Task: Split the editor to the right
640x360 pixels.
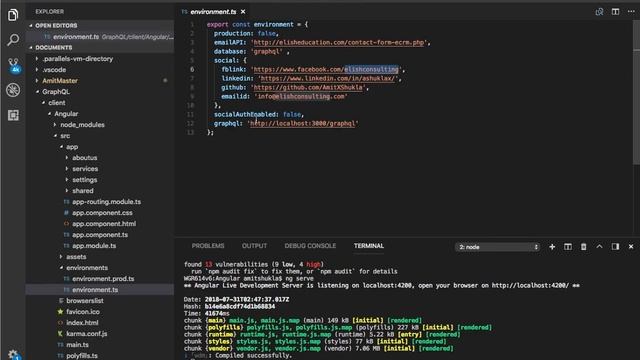Action: 615,12
